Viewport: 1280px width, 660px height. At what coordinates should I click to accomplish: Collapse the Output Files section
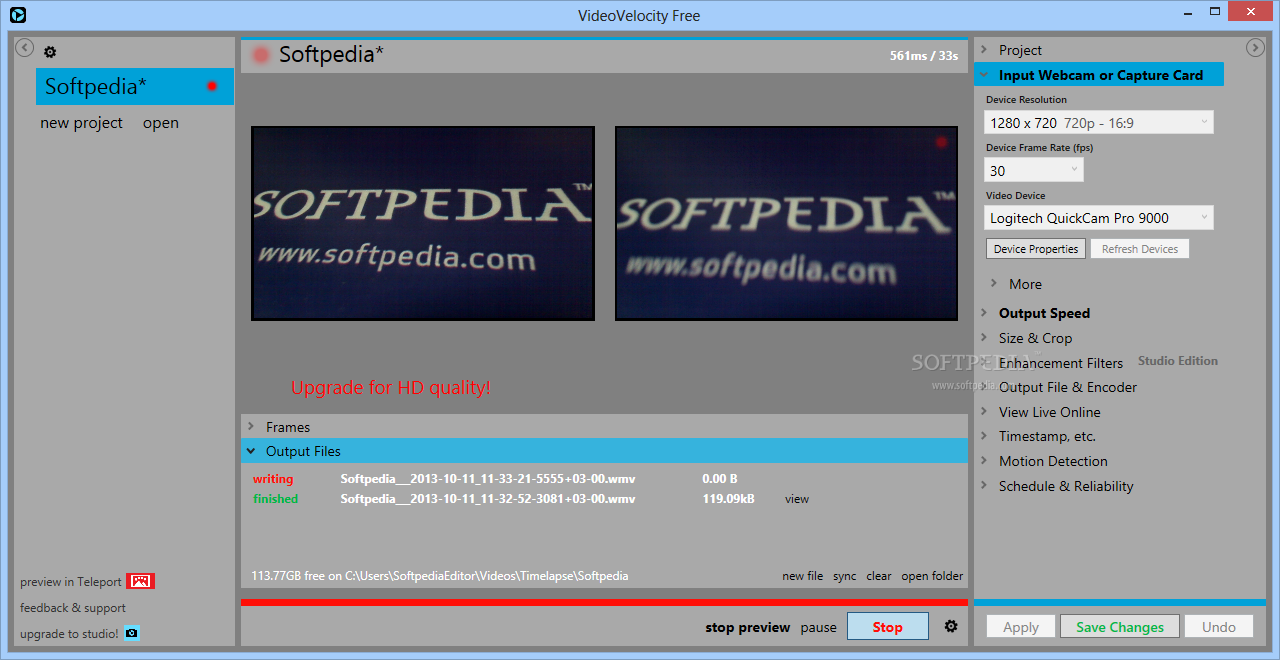point(604,451)
